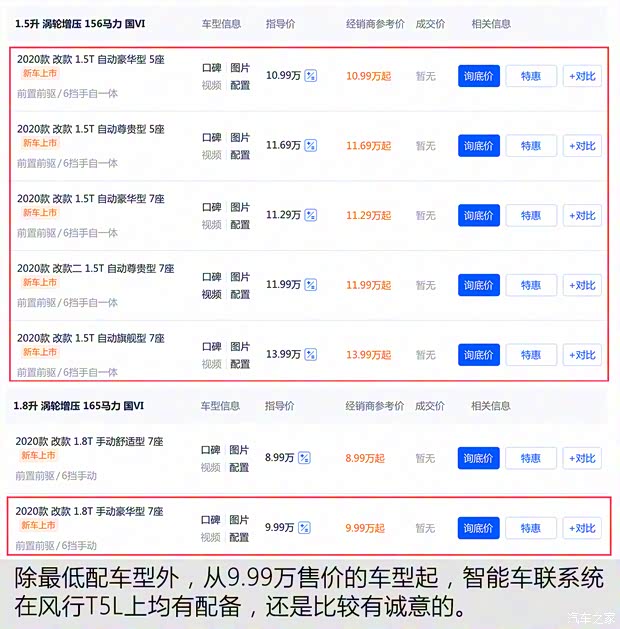Image resolution: width=620 pixels, height=629 pixels.
Task: Open 图片 link for 1.5T 自动豪华型 5座
Action: 240,68
